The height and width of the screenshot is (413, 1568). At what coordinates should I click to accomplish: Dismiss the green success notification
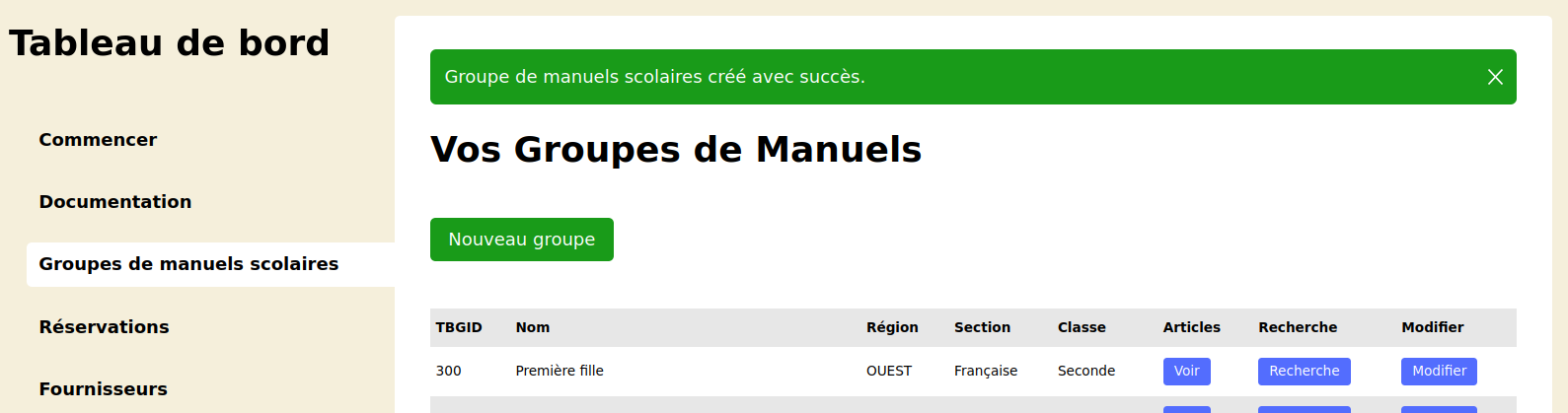(x=1495, y=77)
